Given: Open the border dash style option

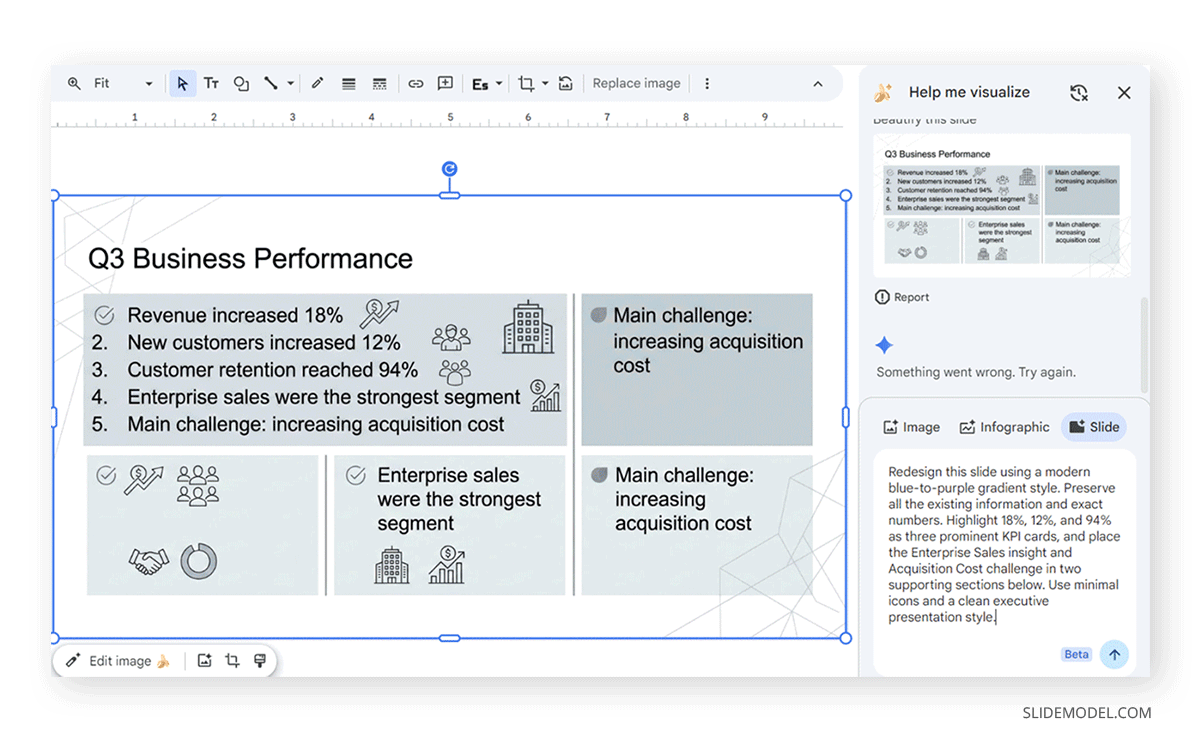Looking at the screenshot, I should tap(379, 84).
